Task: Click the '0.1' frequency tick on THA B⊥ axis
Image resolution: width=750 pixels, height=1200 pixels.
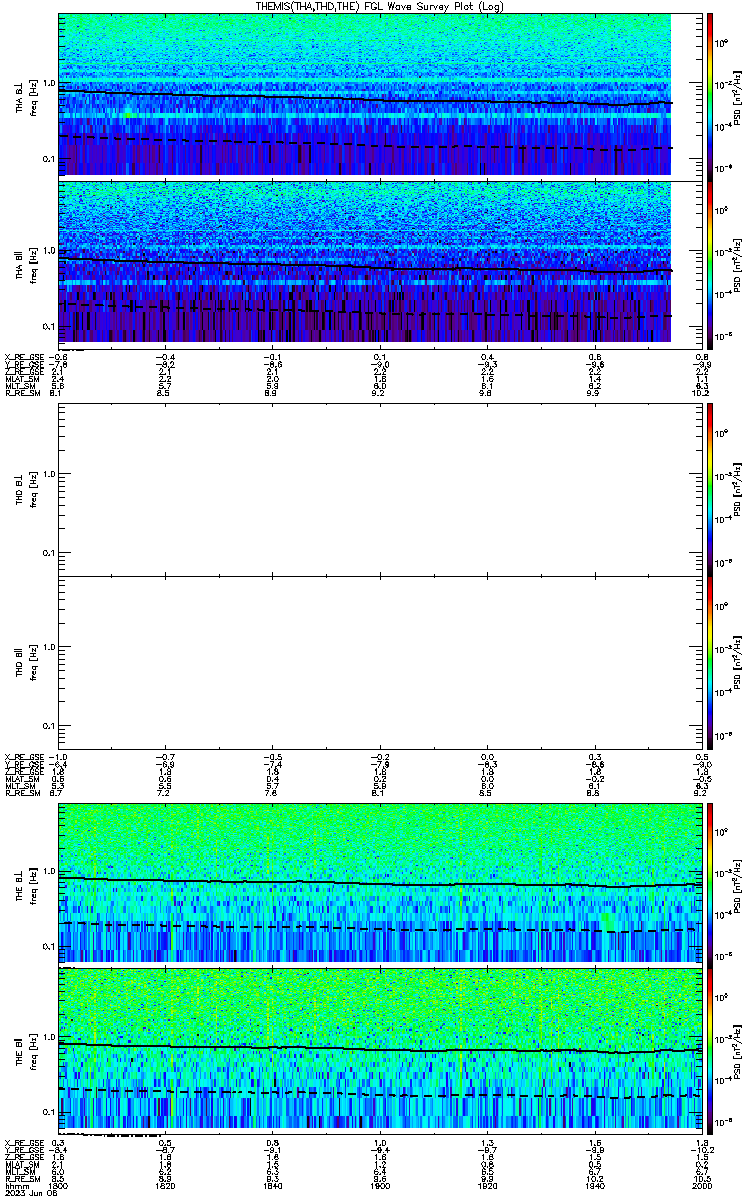Action: [x=50, y=158]
